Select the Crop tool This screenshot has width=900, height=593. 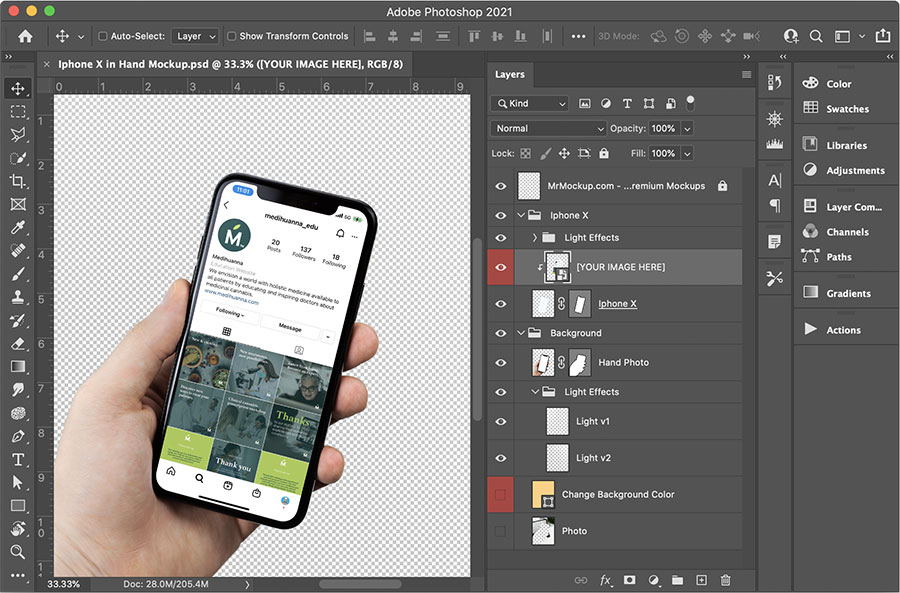point(18,181)
